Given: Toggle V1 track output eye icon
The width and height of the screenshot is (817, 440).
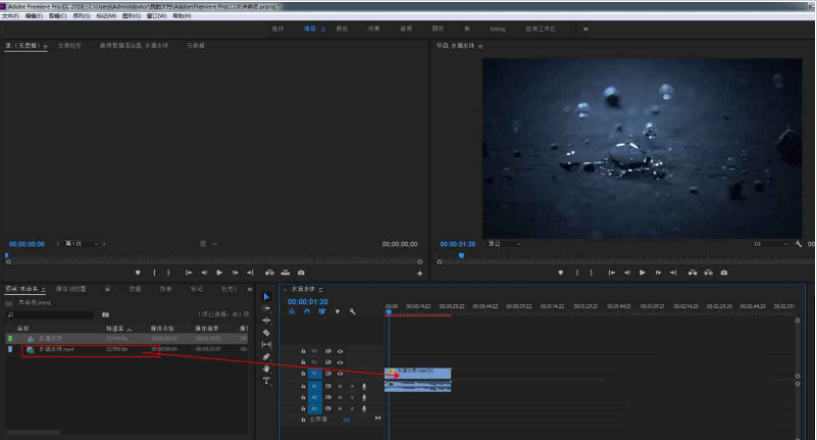Looking at the screenshot, I should (340, 374).
